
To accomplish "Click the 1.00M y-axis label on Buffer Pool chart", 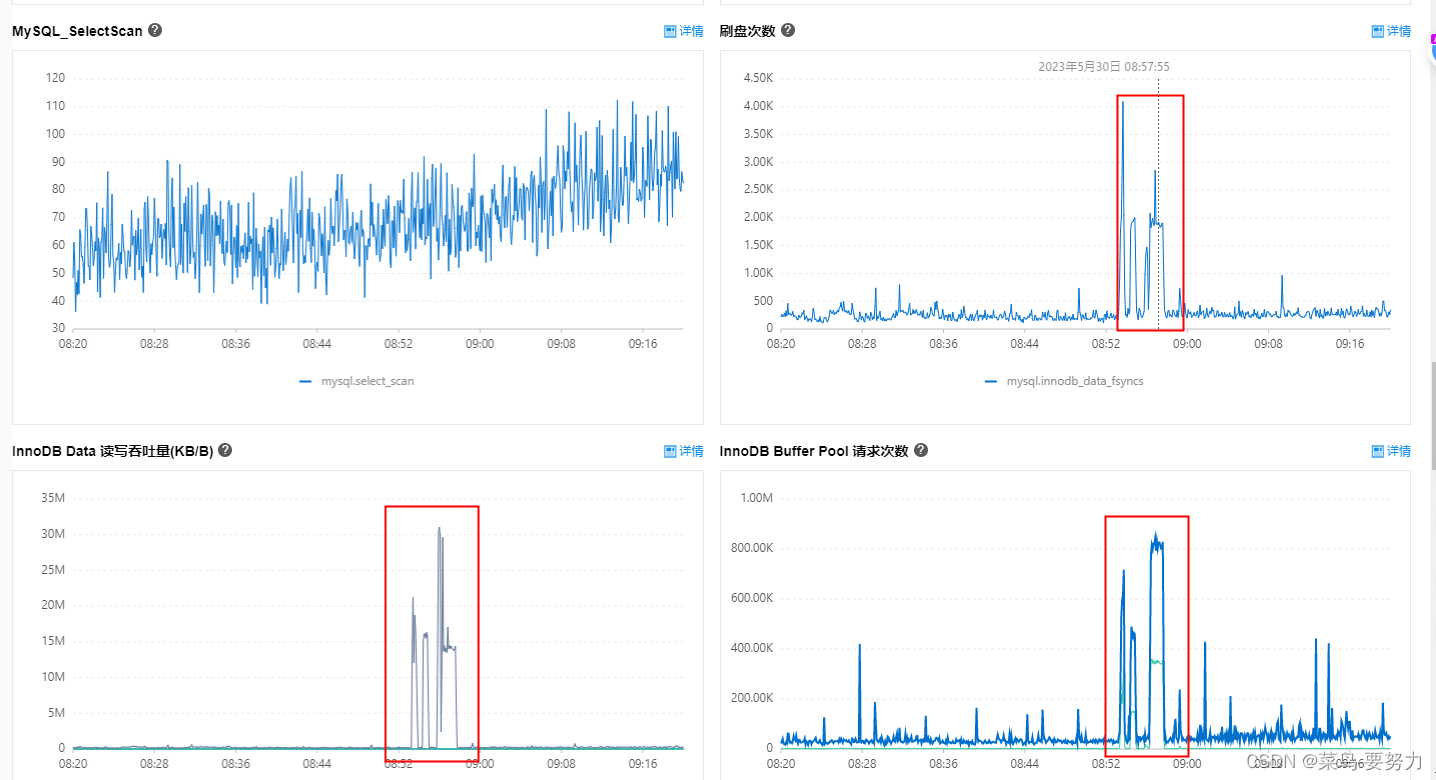I will (756, 498).
